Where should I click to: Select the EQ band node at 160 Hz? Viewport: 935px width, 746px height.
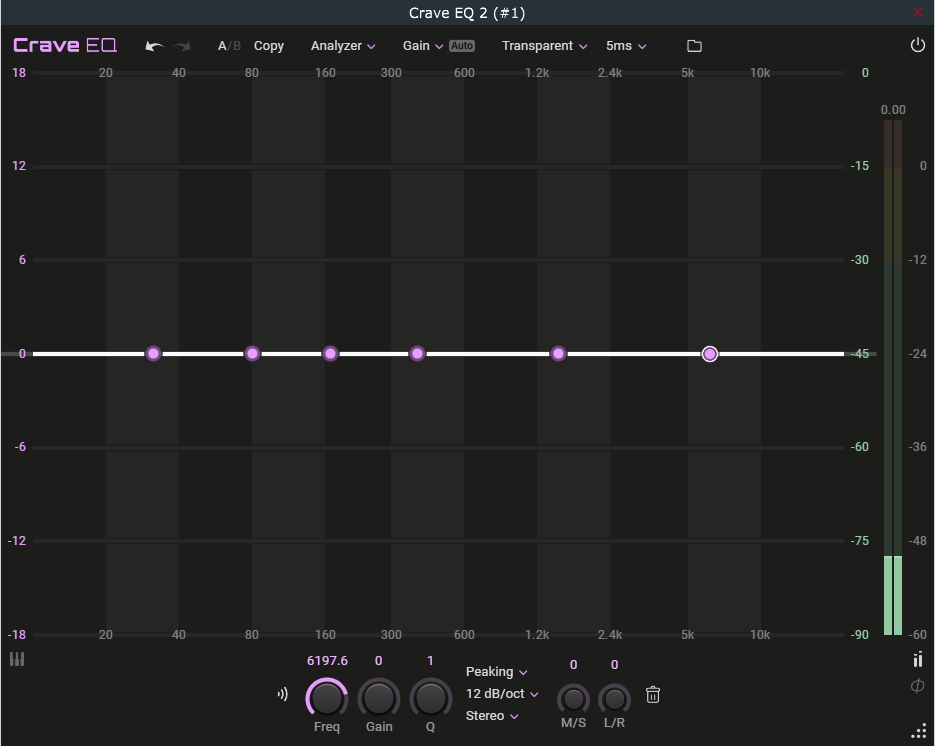pos(330,354)
